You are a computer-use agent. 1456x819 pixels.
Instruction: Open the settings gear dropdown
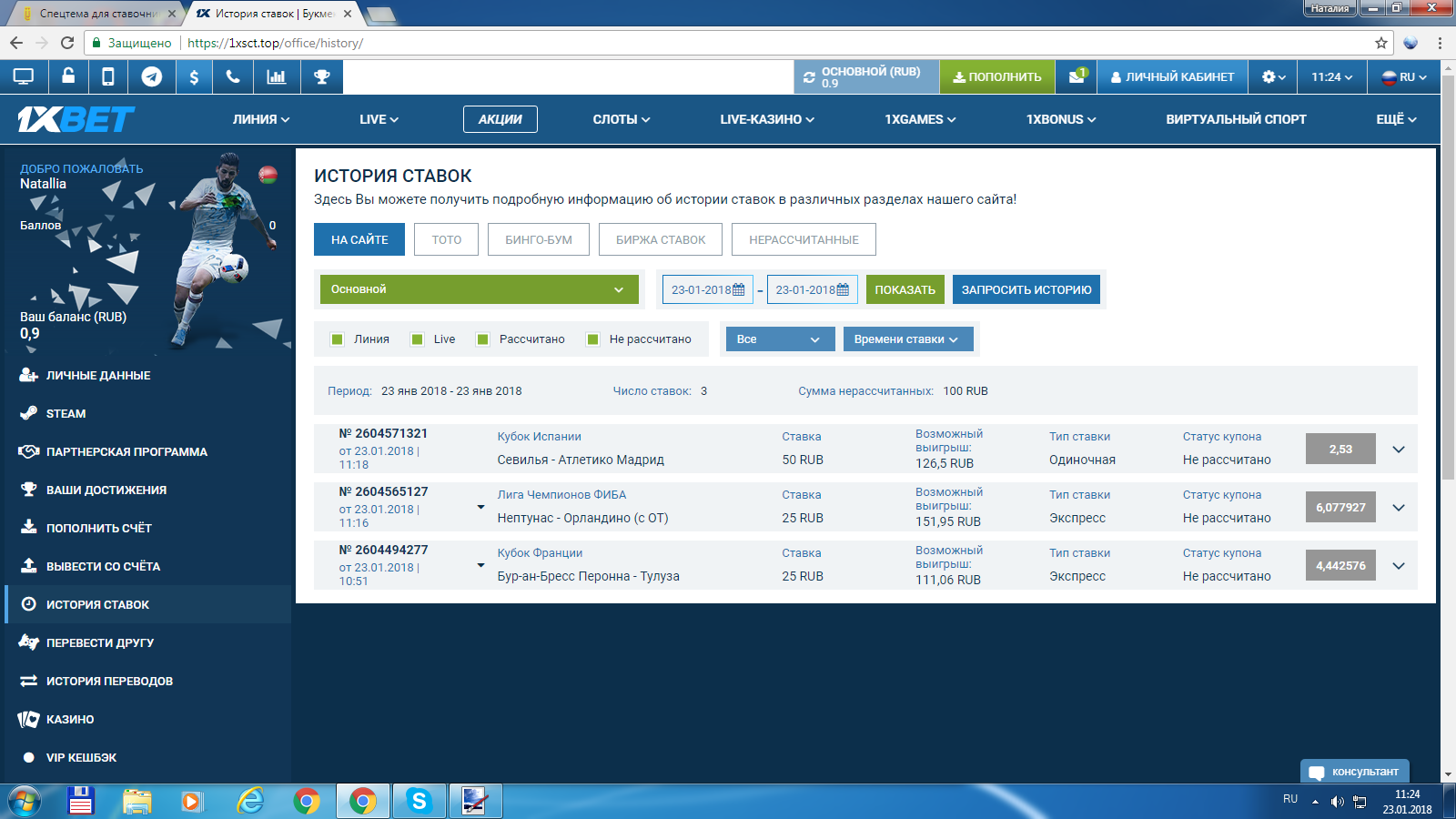tap(1273, 77)
